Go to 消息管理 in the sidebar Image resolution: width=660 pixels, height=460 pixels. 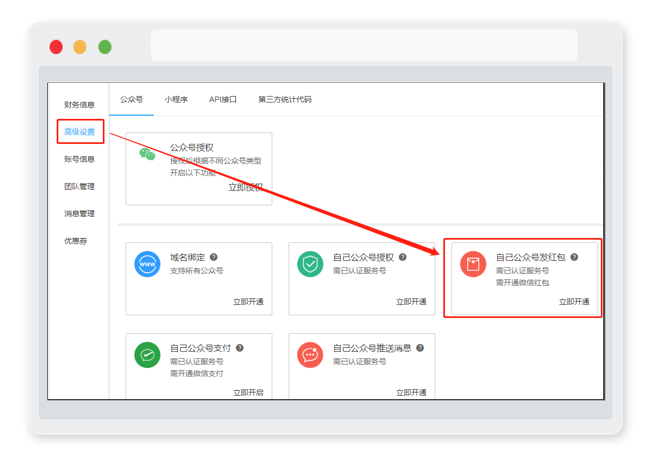79,214
